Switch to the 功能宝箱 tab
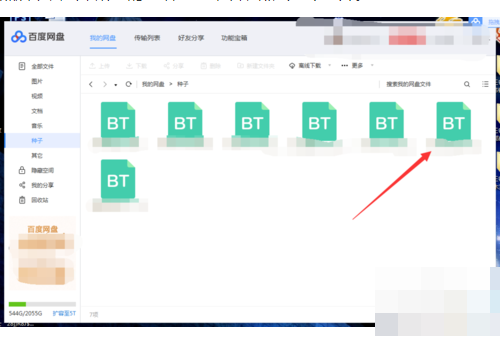Screen dimensions: 500x360 (x=234, y=38)
